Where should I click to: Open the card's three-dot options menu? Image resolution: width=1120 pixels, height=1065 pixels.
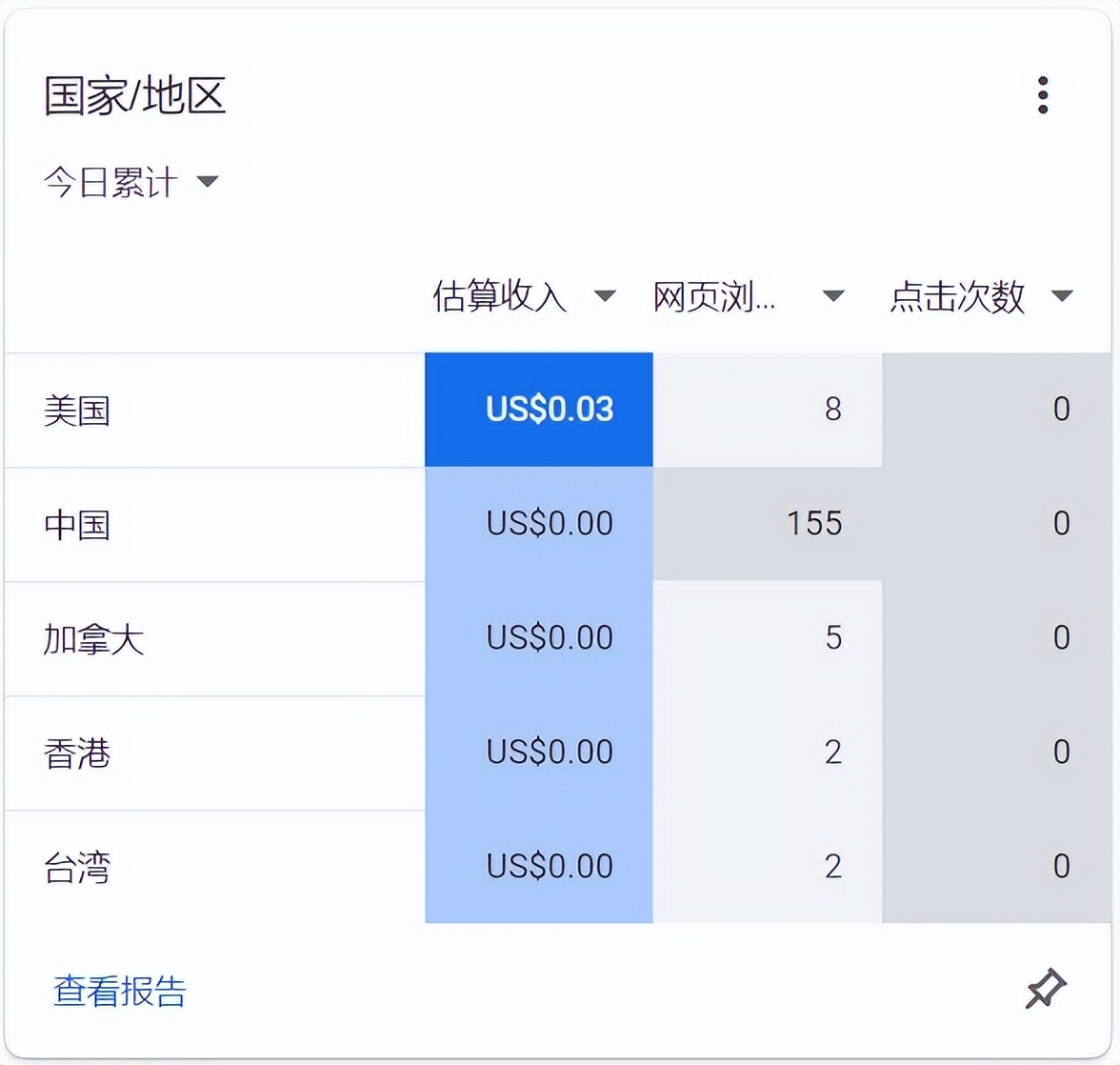pyautogui.click(x=1043, y=94)
